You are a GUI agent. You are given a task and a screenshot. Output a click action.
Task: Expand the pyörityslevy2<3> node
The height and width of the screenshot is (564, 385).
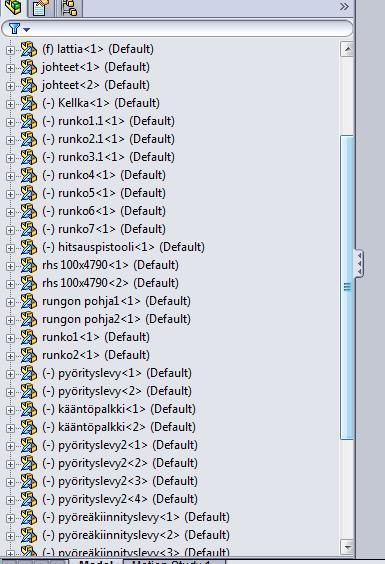(x=10, y=482)
